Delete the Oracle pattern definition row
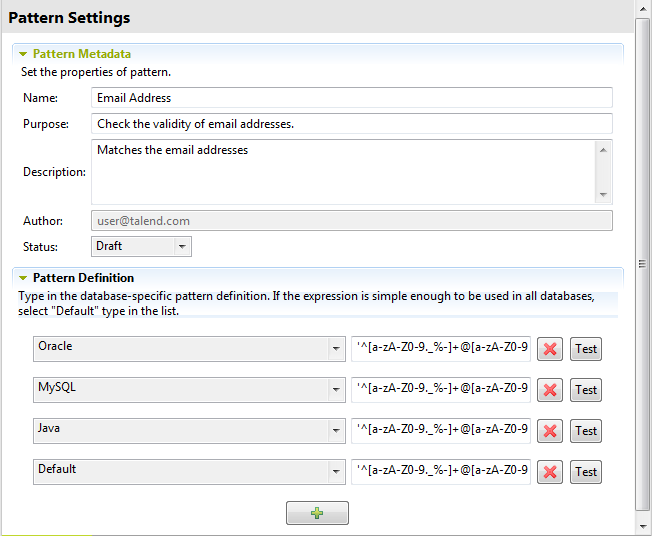Viewport: 652px width, 536px height. tap(550, 349)
